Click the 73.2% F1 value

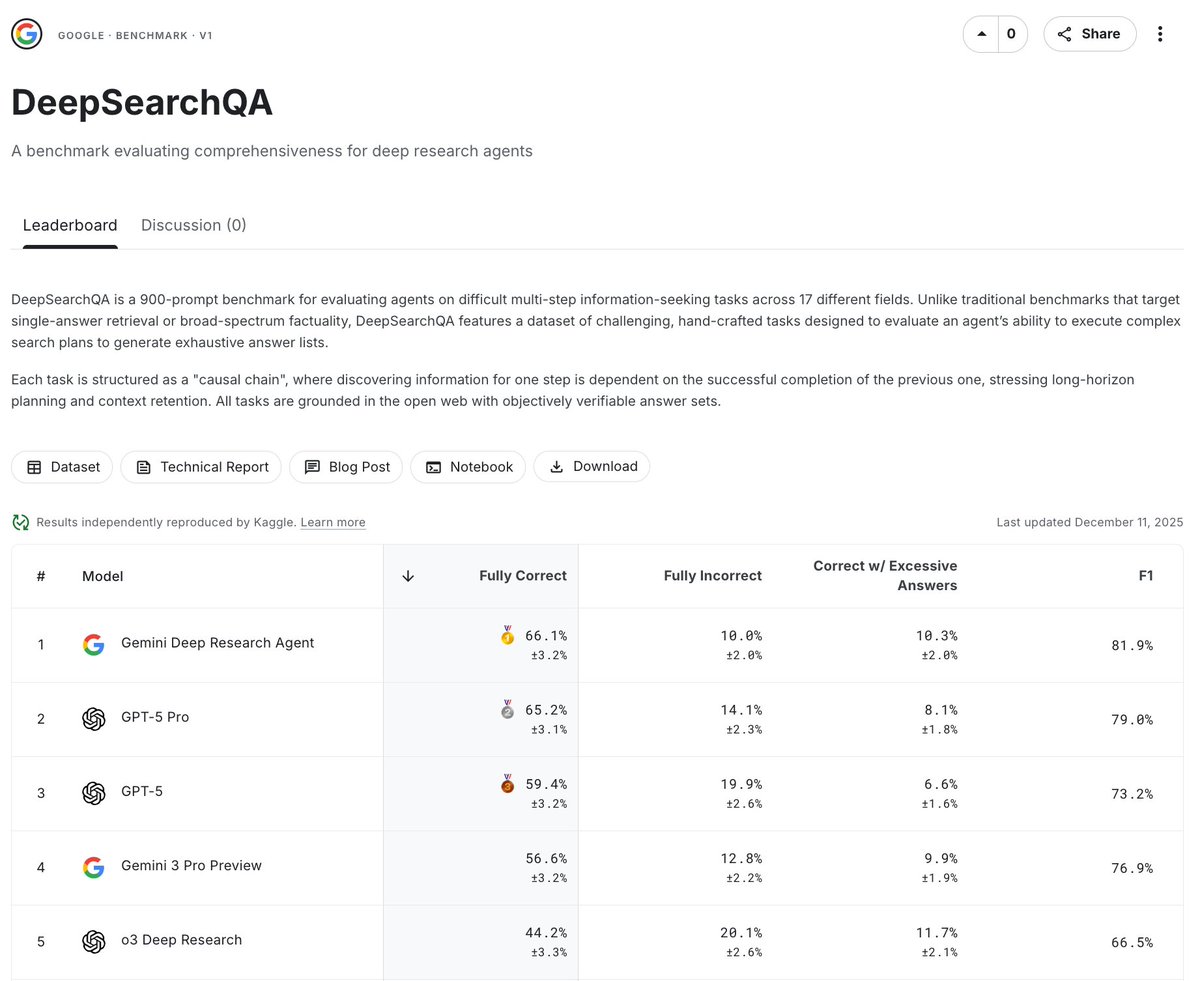[1132, 794]
